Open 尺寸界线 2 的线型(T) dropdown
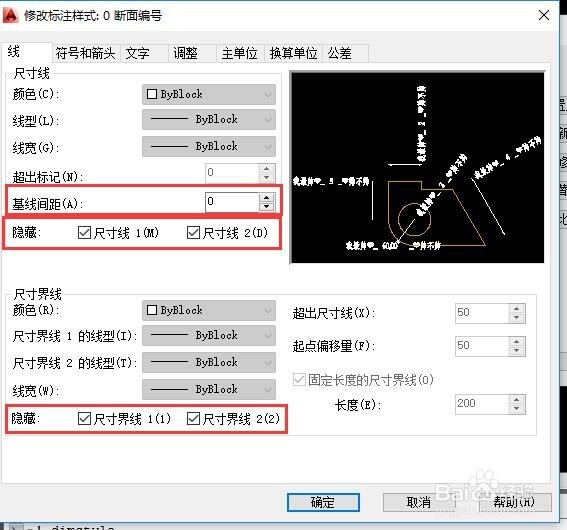567x530 pixels. [x=209, y=362]
